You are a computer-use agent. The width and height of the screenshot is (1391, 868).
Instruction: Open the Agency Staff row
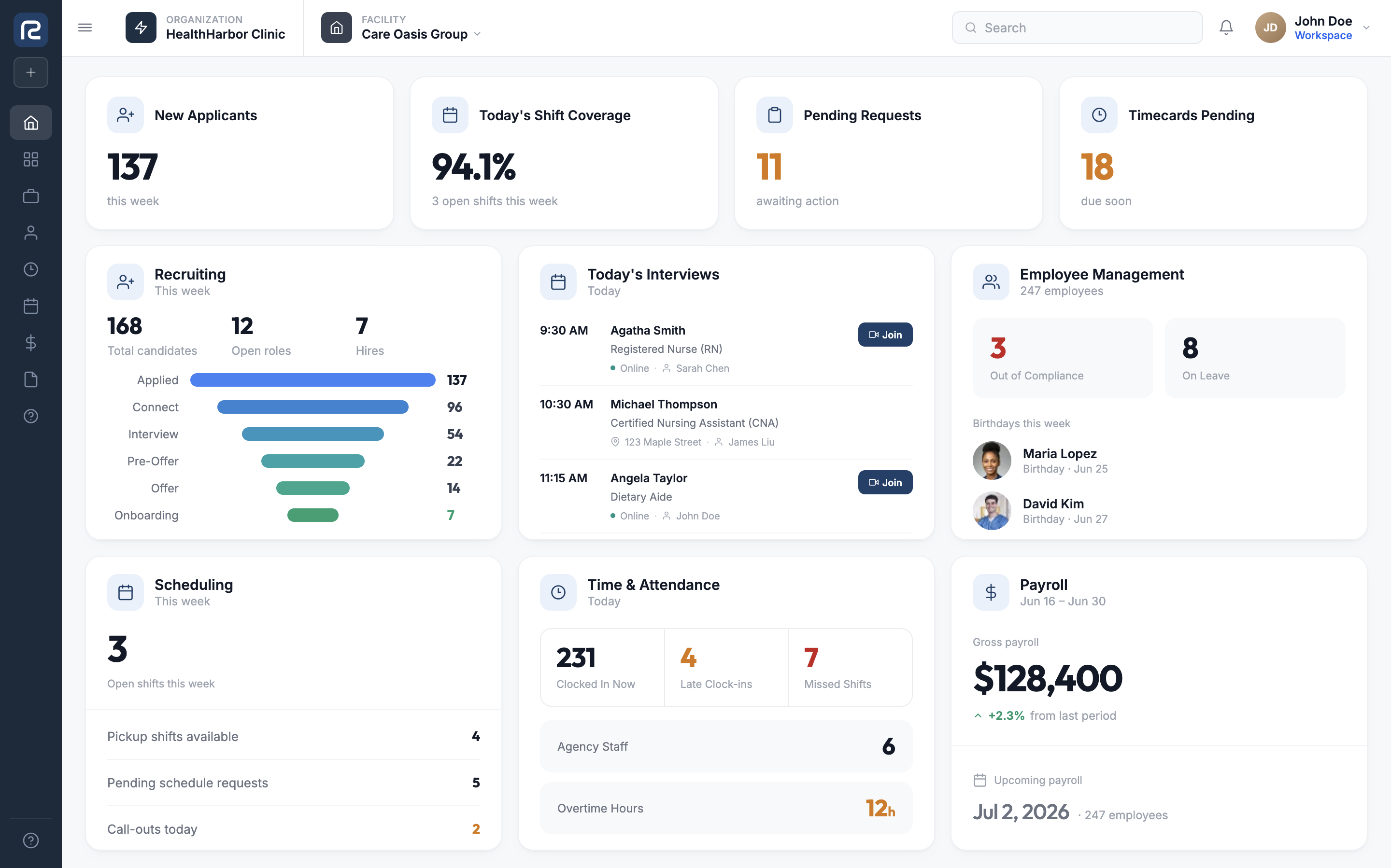point(726,746)
